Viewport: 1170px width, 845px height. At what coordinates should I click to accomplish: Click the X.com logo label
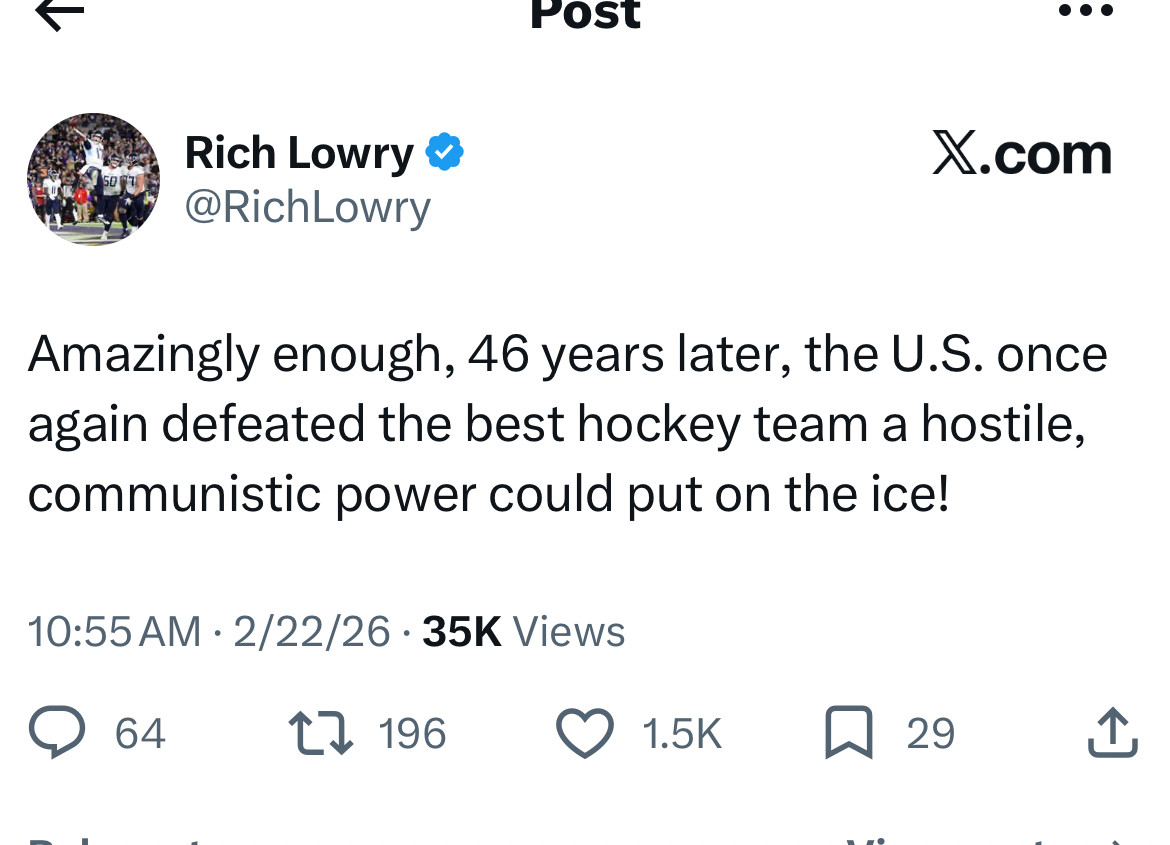pos(1021,155)
